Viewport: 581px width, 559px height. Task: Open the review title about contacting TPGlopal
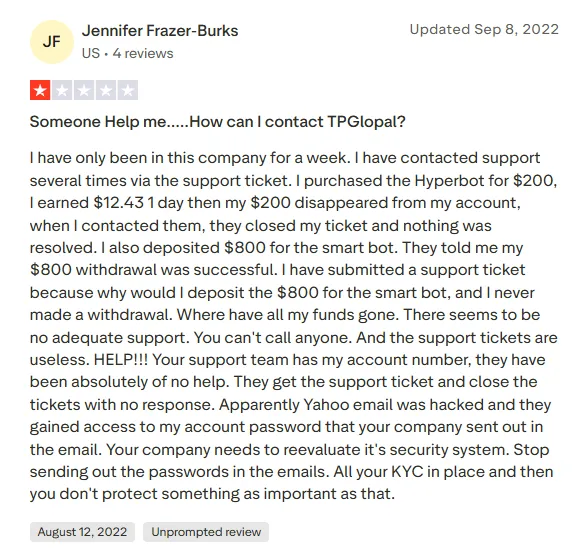[x=218, y=122]
